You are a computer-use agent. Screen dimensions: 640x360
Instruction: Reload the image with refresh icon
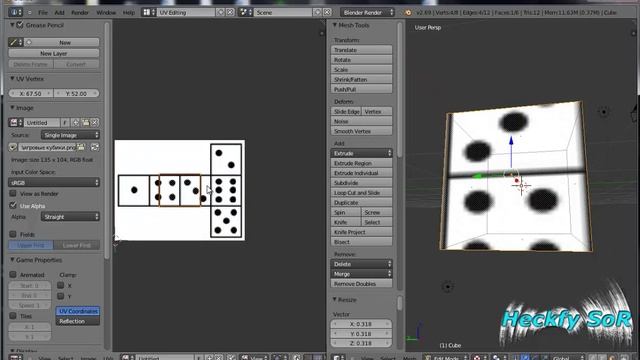(x=95, y=147)
